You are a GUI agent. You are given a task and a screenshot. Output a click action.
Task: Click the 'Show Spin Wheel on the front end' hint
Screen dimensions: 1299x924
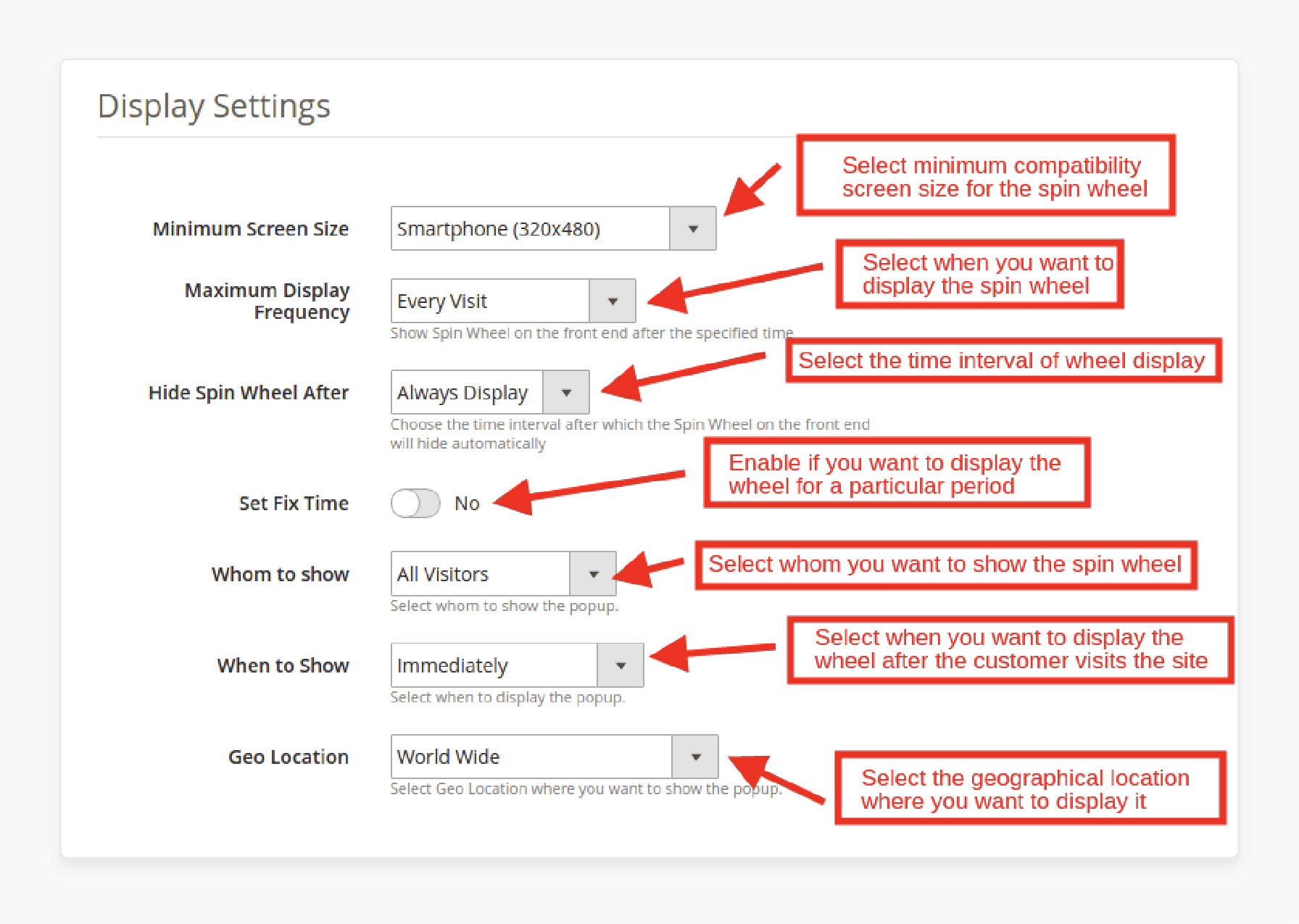(592, 333)
